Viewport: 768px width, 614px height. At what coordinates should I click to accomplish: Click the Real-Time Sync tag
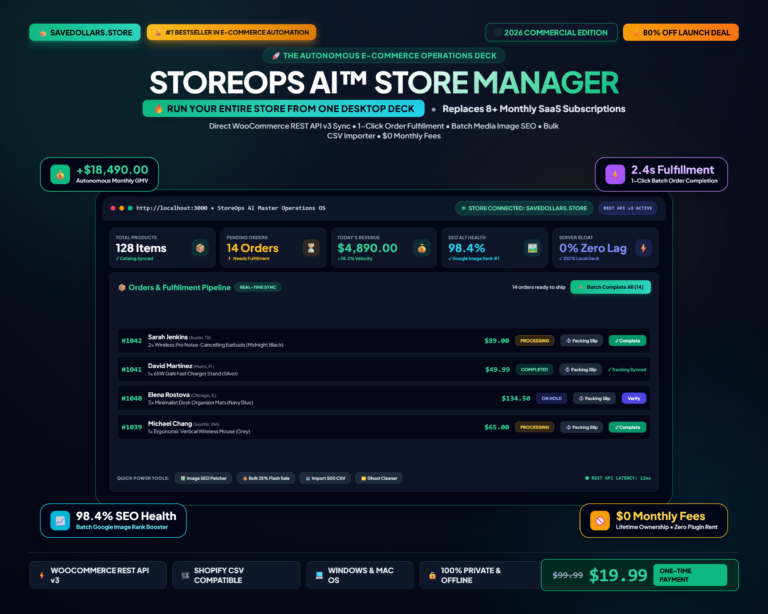[258, 287]
